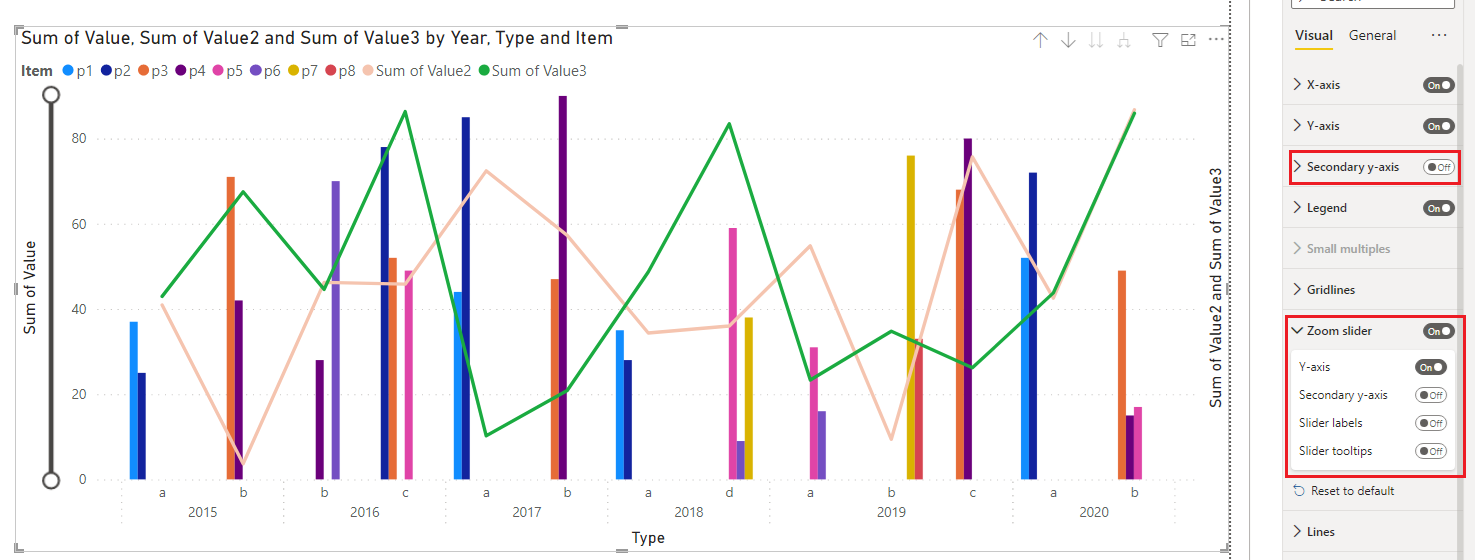
Task: Click Reset to default
Action: (x=1343, y=491)
